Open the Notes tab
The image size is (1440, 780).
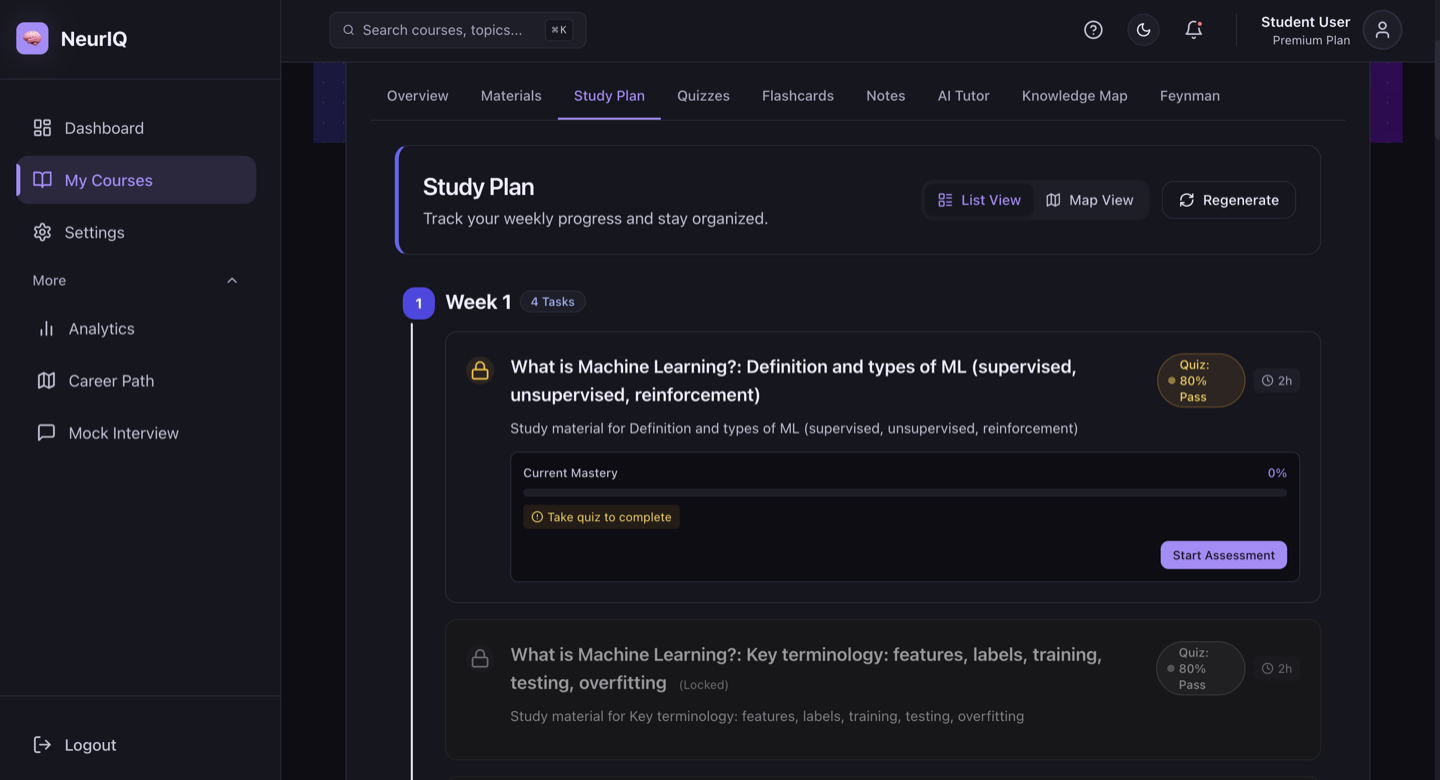point(885,96)
